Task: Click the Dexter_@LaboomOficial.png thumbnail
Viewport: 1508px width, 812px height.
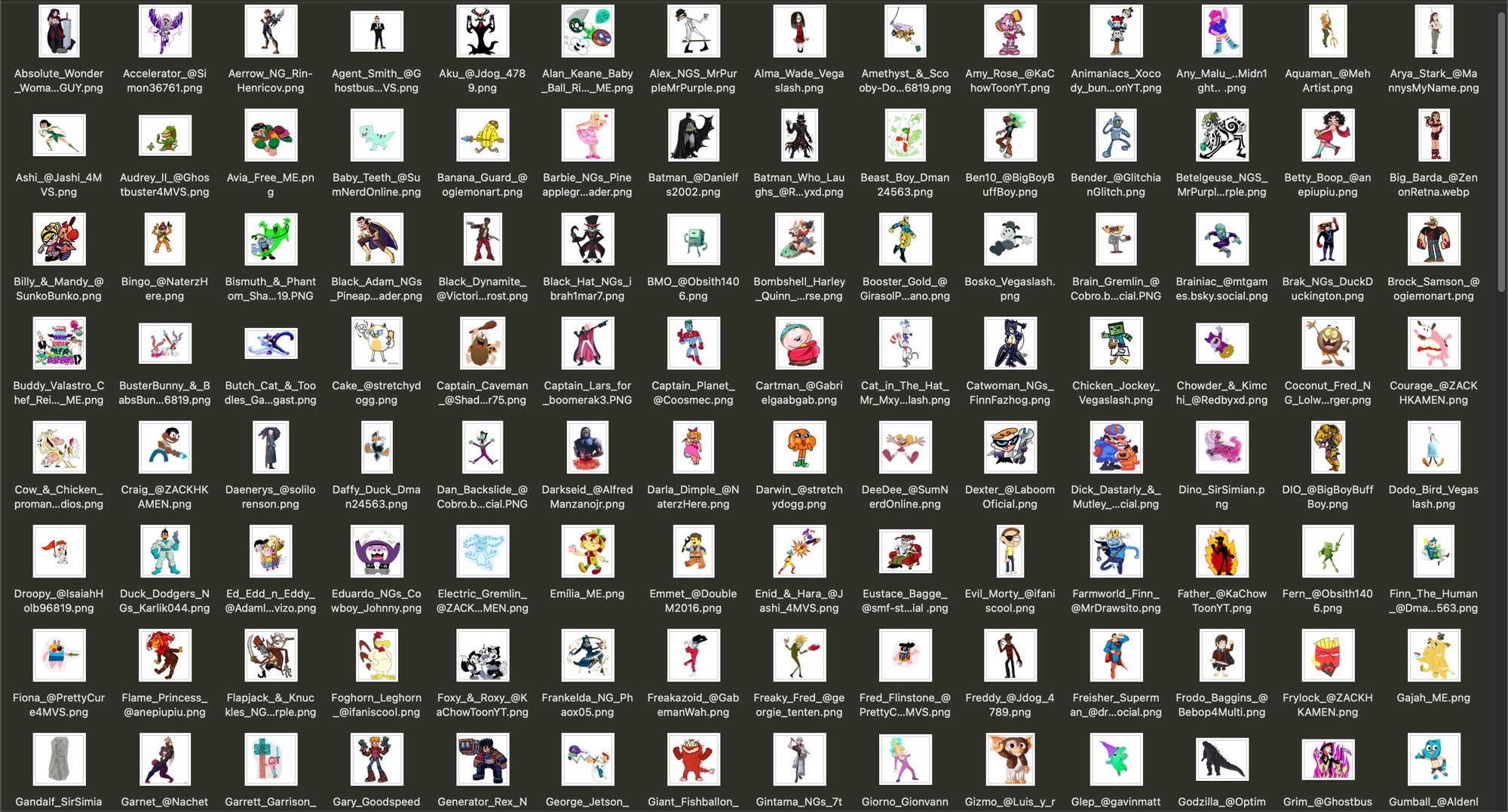Action: tap(1010, 448)
